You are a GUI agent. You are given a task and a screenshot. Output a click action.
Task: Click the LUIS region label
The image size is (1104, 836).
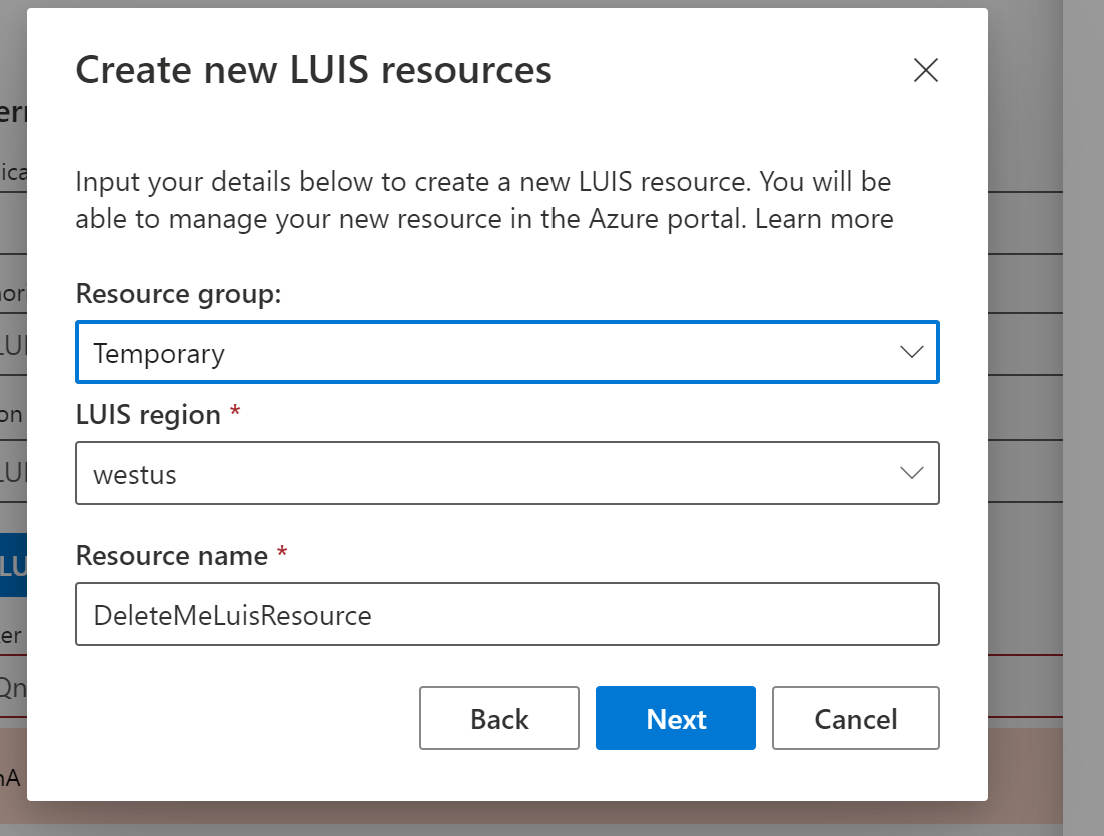tap(149, 416)
